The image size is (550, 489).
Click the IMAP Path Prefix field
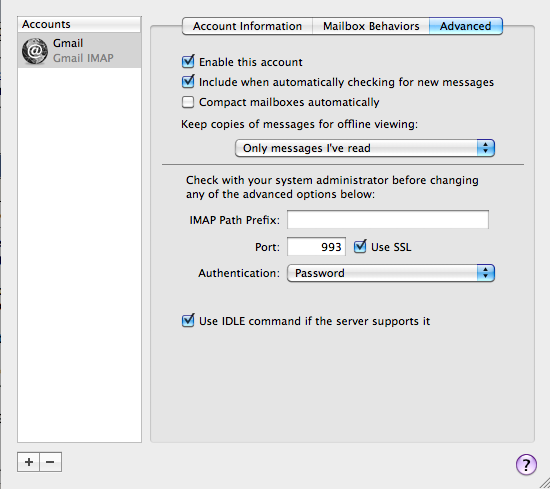pos(388,220)
